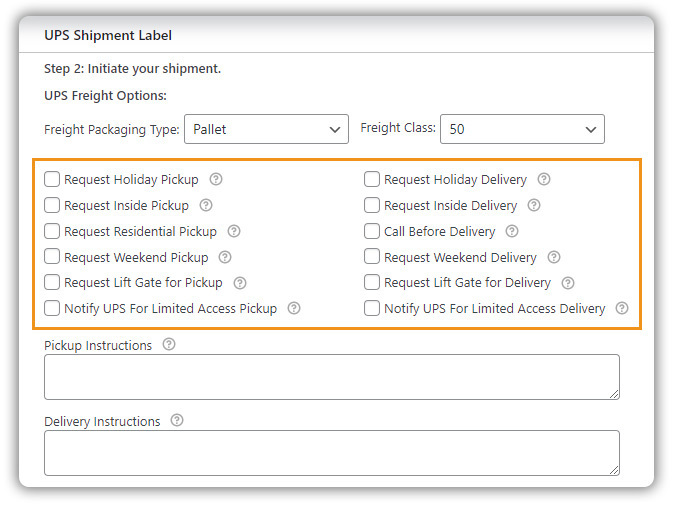Enable Request Weekend Pickup
This screenshot has height=508, width=675.
[x=52, y=257]
